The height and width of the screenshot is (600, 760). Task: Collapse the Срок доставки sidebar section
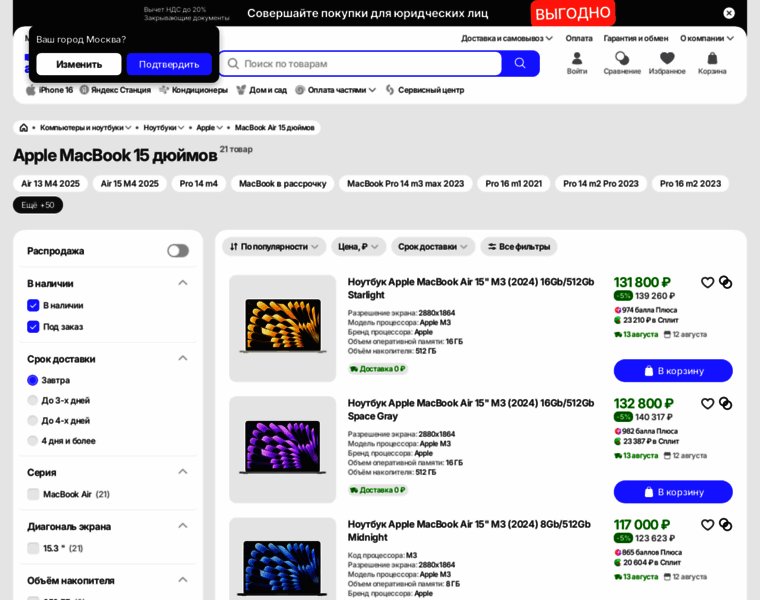183,358
